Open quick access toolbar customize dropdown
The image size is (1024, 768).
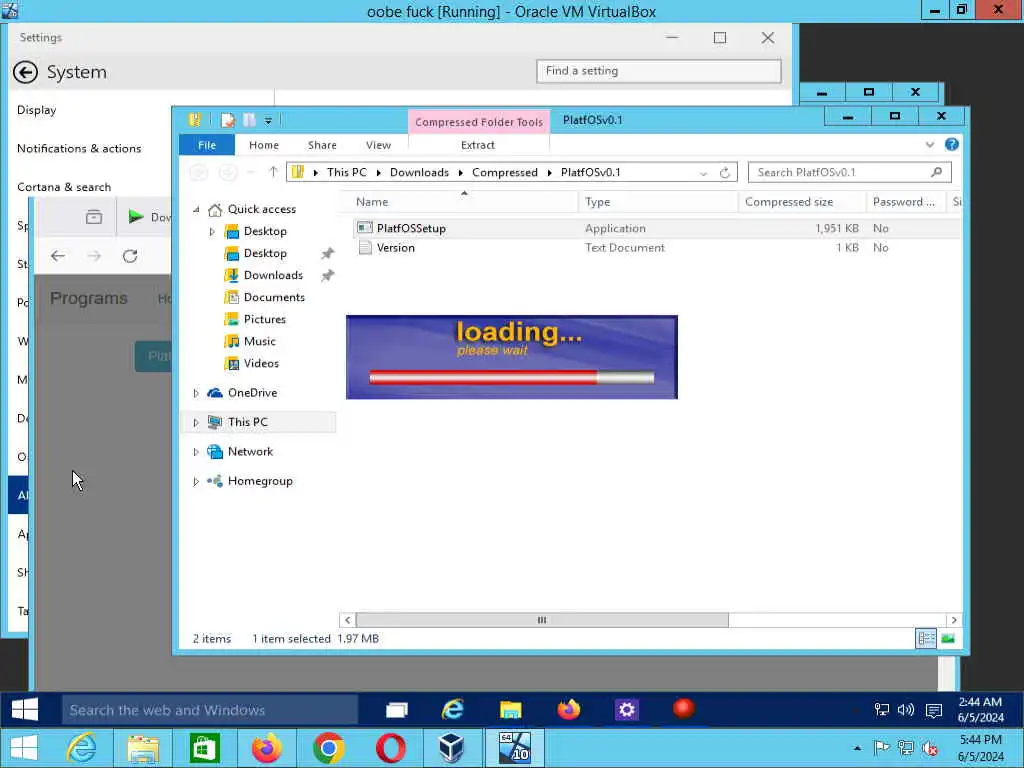(x=268, y=120)
